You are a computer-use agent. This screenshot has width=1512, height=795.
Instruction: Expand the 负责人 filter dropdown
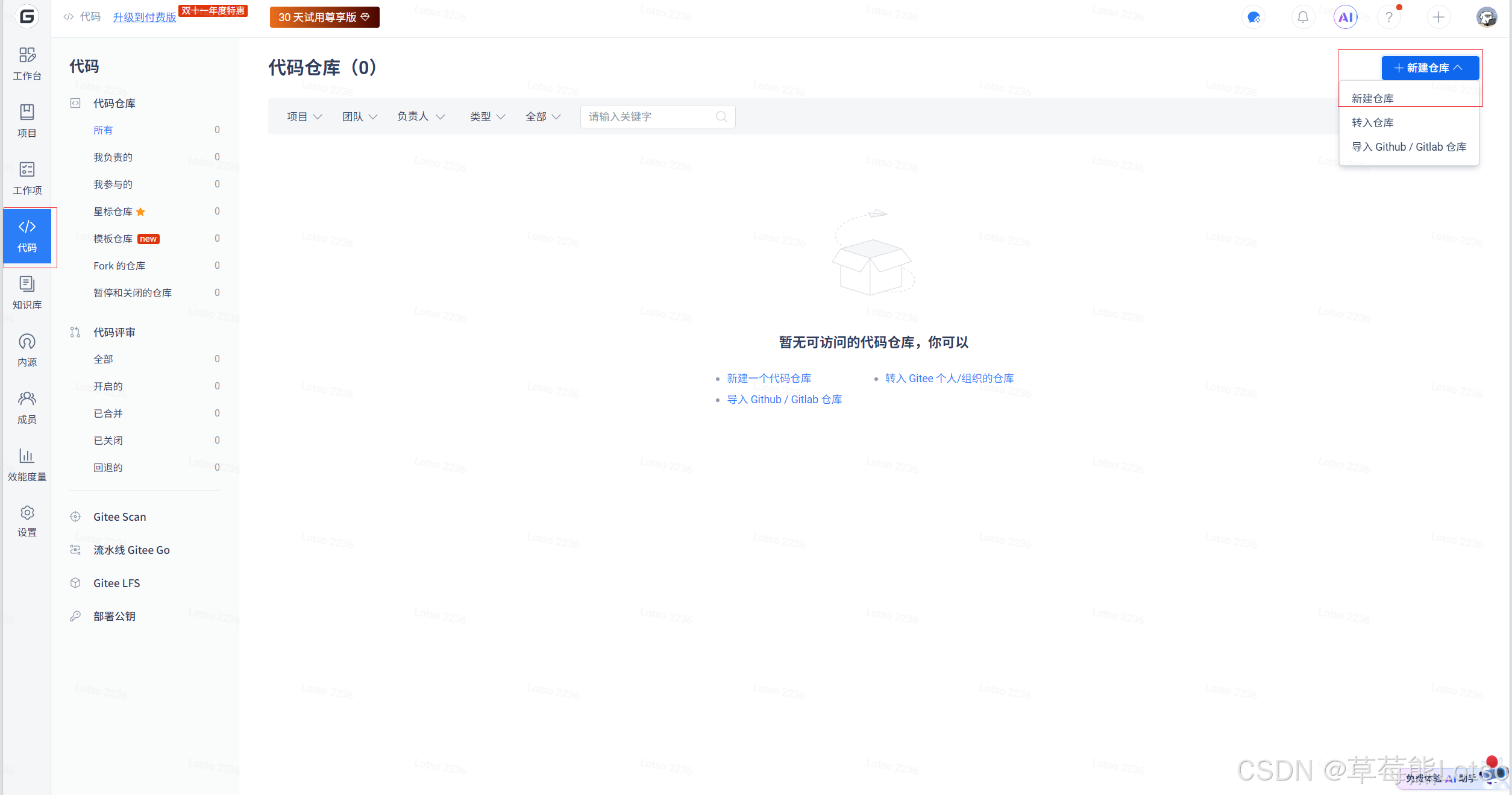421,116
